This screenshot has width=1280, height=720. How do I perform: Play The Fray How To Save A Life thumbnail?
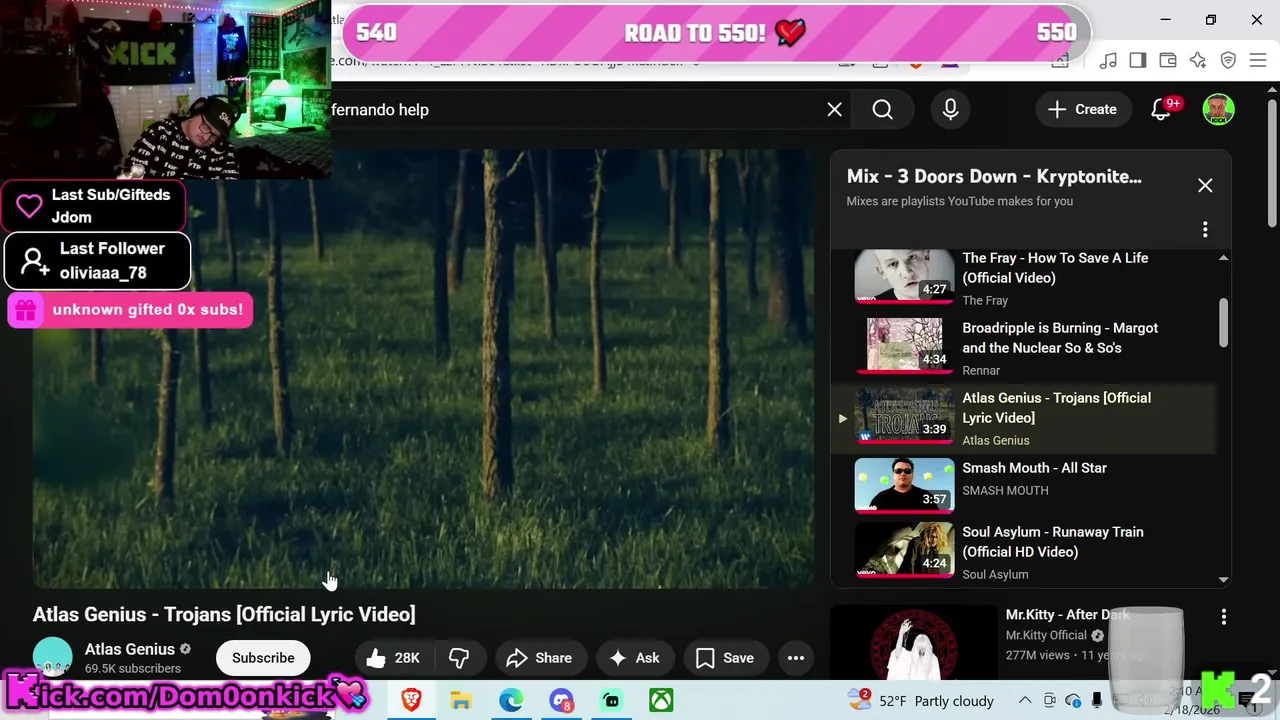coord(904,275)
